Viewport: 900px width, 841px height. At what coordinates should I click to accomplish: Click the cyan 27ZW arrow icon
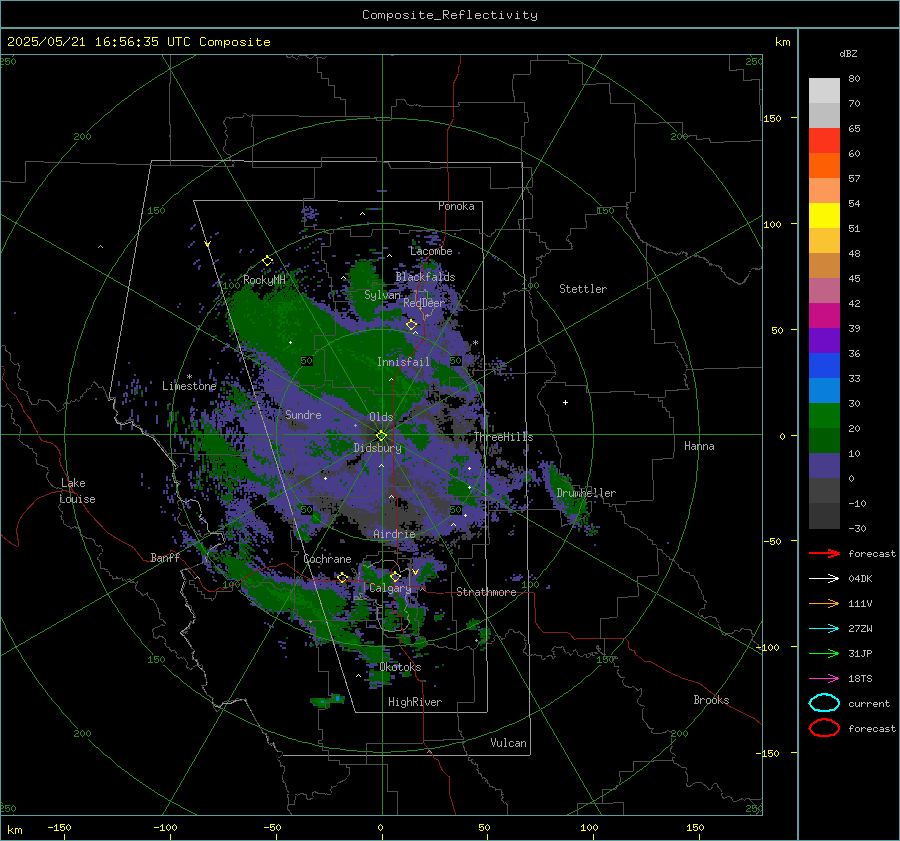[x=824, y=629]
